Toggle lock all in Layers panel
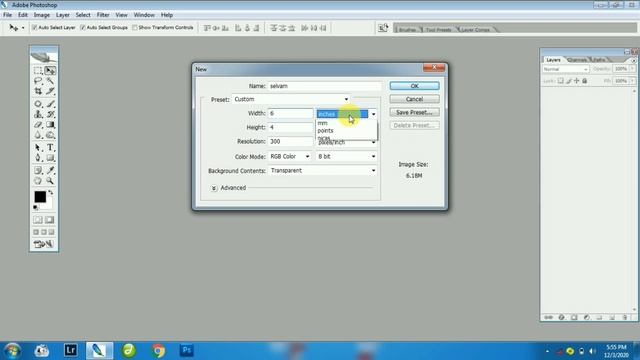640x360 pixels. coord(584,81)
